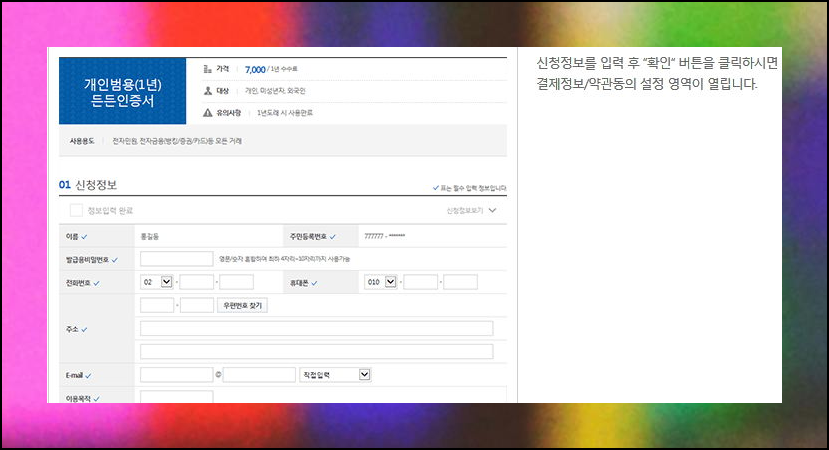Click the 휴대폰 label
Image resolution: width=829 pixels, height=450 pixels.
(299, 283)
